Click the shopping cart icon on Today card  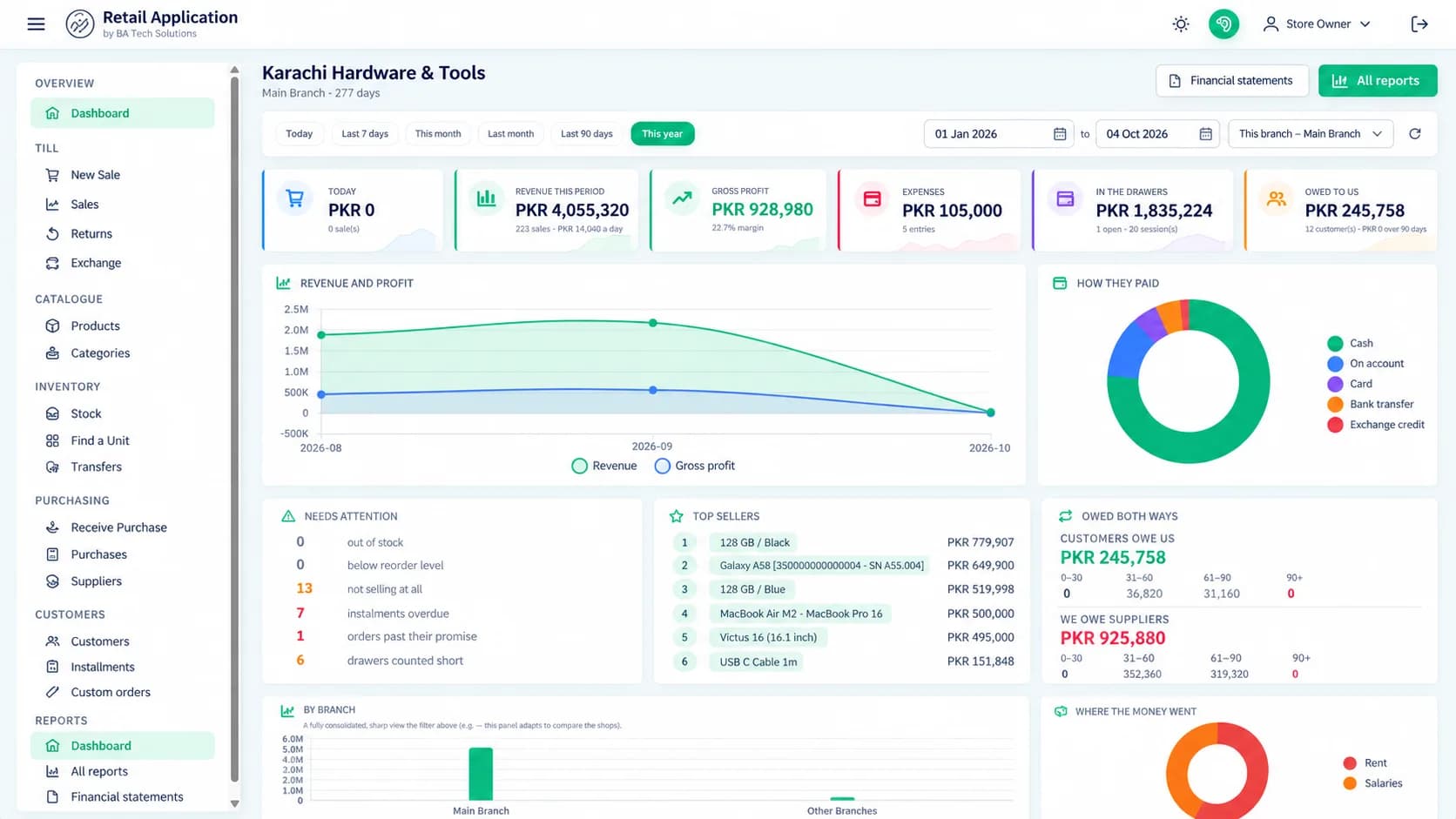[295, 198]
